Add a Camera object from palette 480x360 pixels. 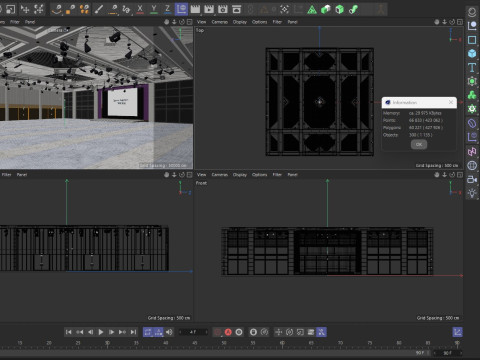[x=472, y=179]
